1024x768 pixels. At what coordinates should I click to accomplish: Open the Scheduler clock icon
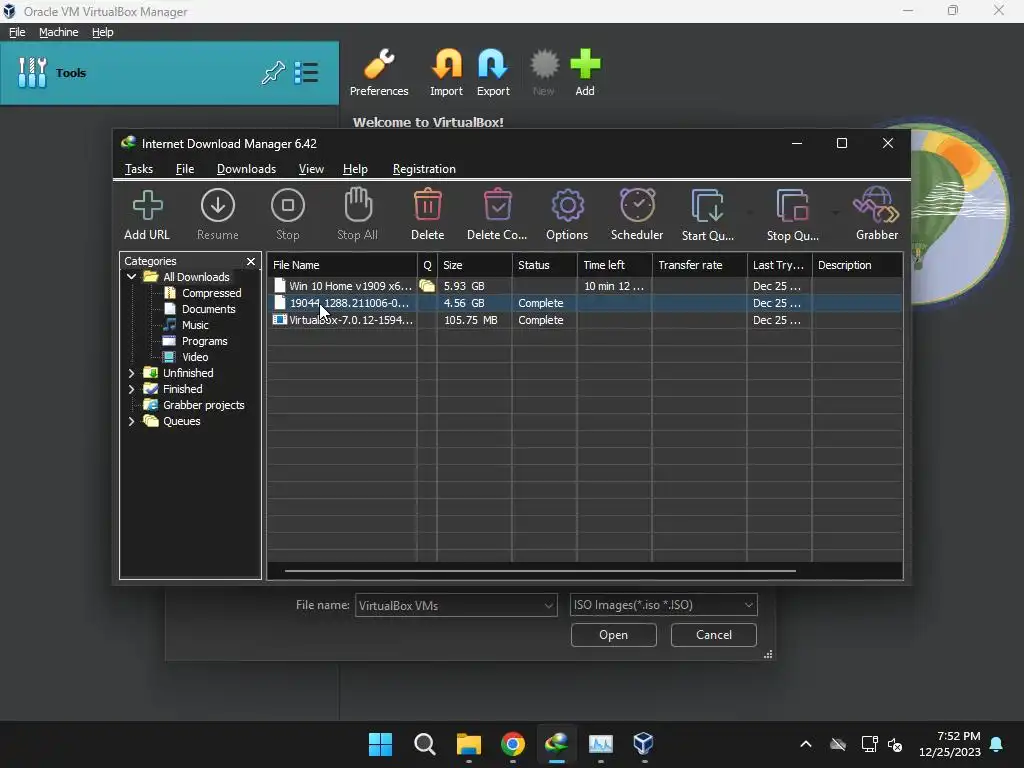637,205
